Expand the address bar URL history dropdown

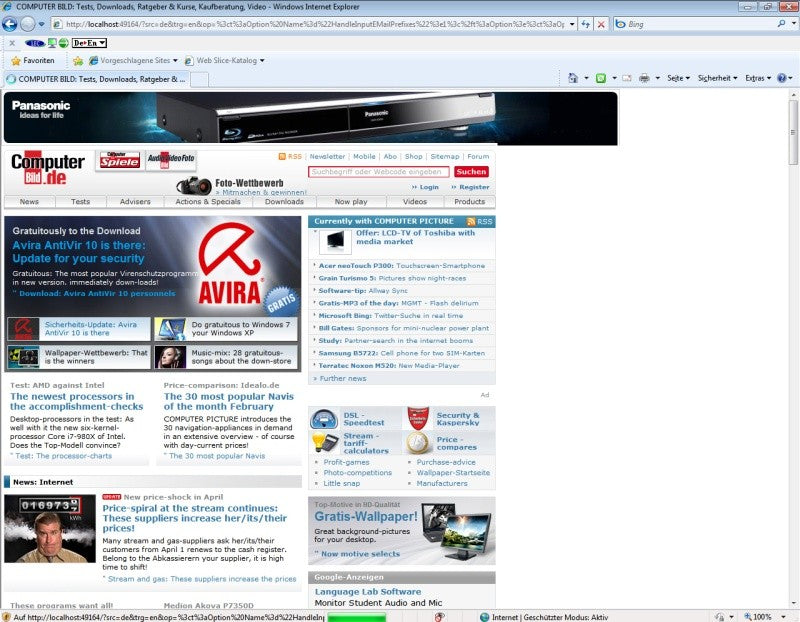click(572, 24)
